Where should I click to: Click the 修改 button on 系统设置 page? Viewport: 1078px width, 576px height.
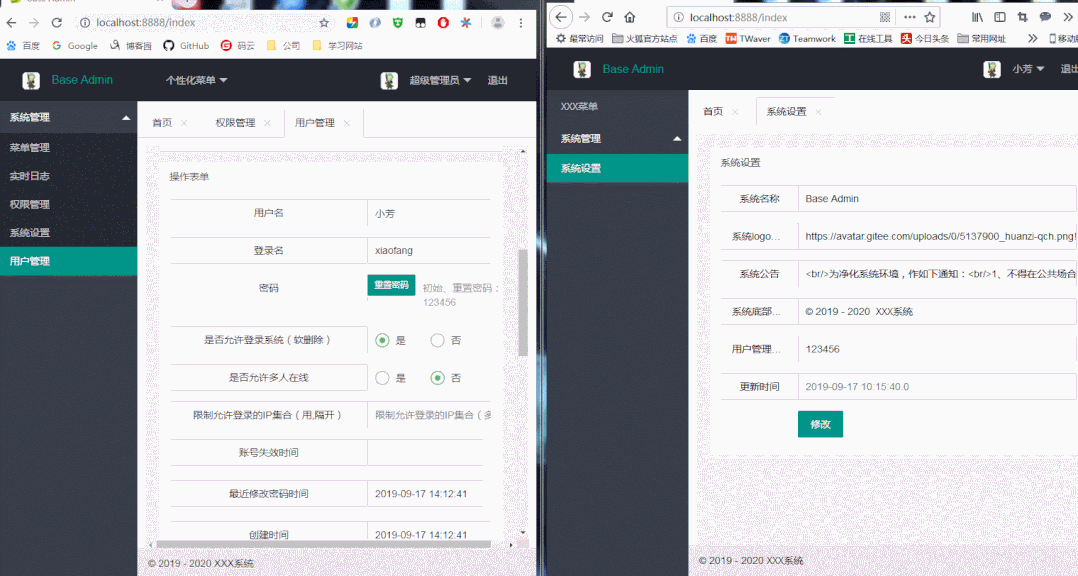[x=820, y=424]
